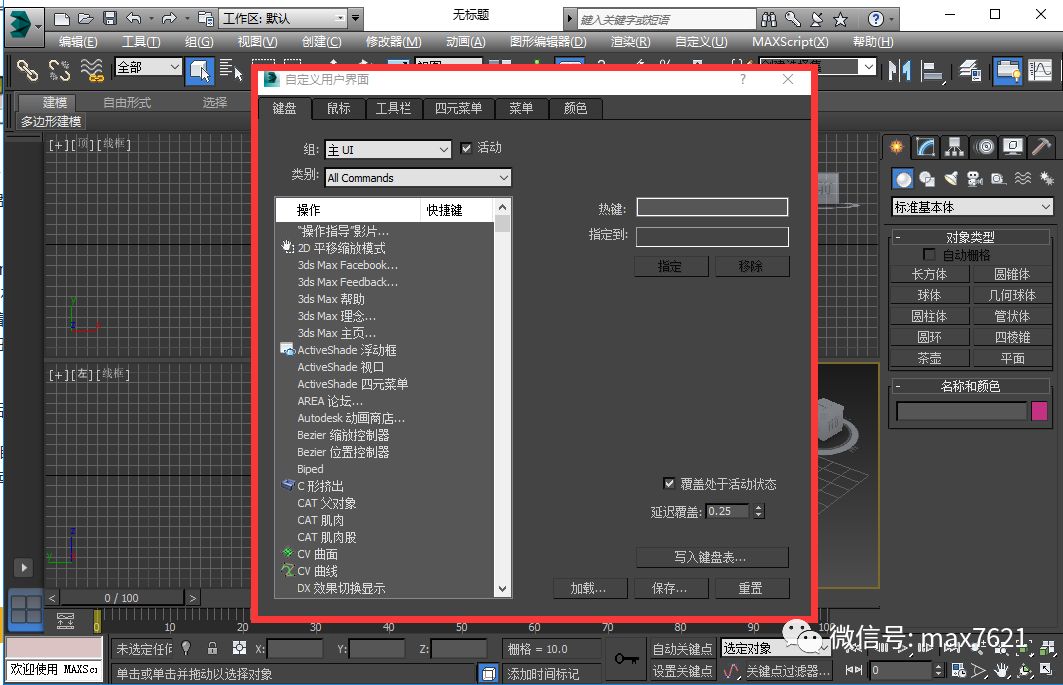Click the 指定 assign button

click(x=670, y=267)
